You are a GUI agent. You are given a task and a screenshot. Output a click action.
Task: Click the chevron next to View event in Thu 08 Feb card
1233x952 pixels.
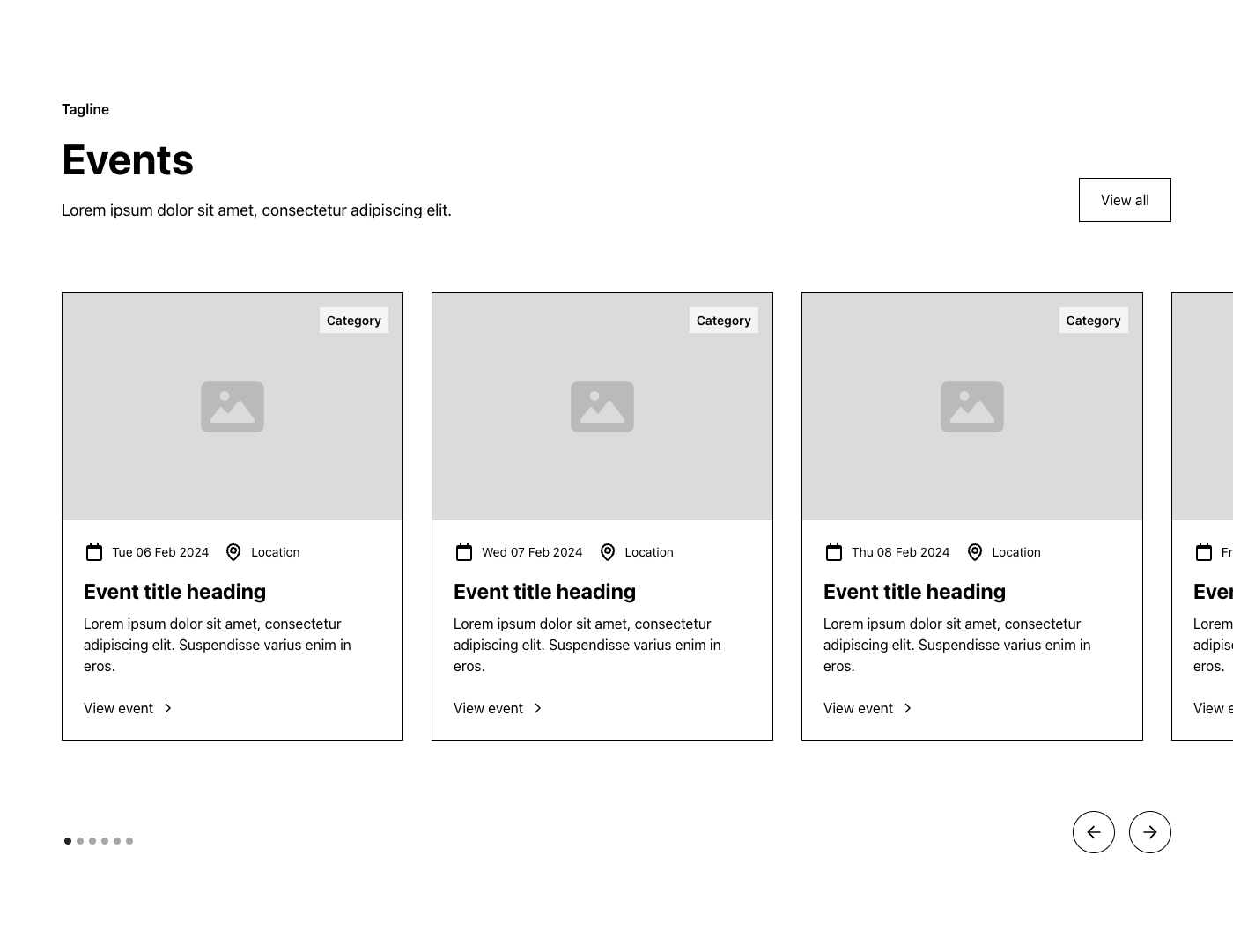pyautogui.click(x=908, y=708)
